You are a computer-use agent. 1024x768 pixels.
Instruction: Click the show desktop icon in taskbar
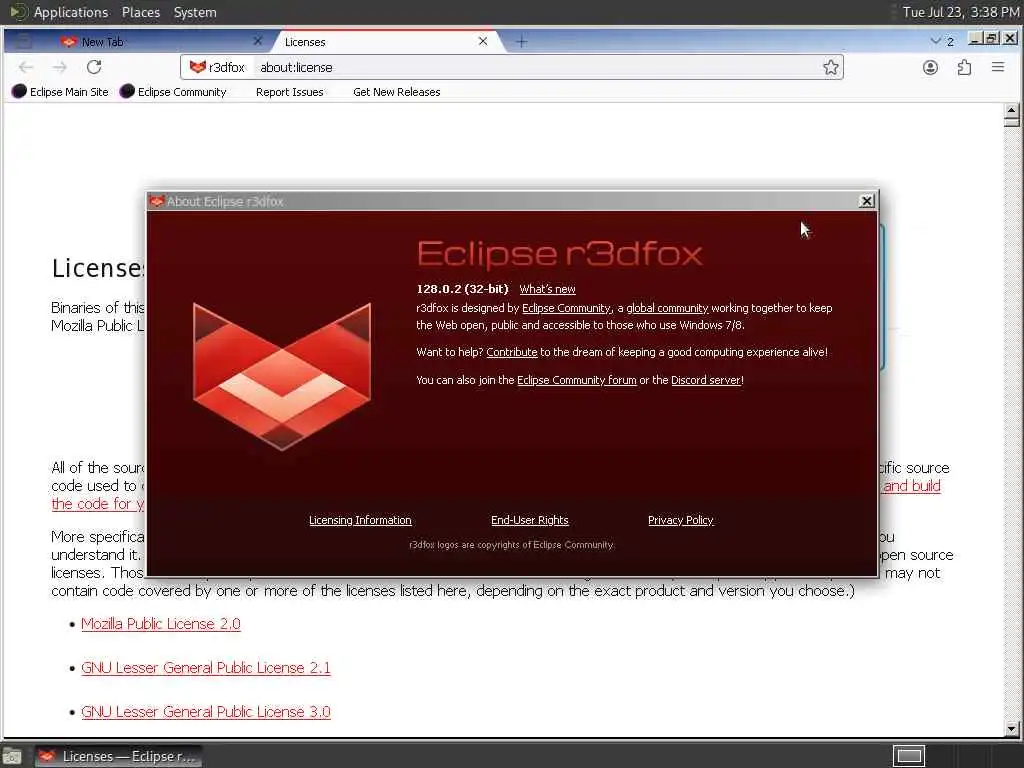[x=12, y=757]
